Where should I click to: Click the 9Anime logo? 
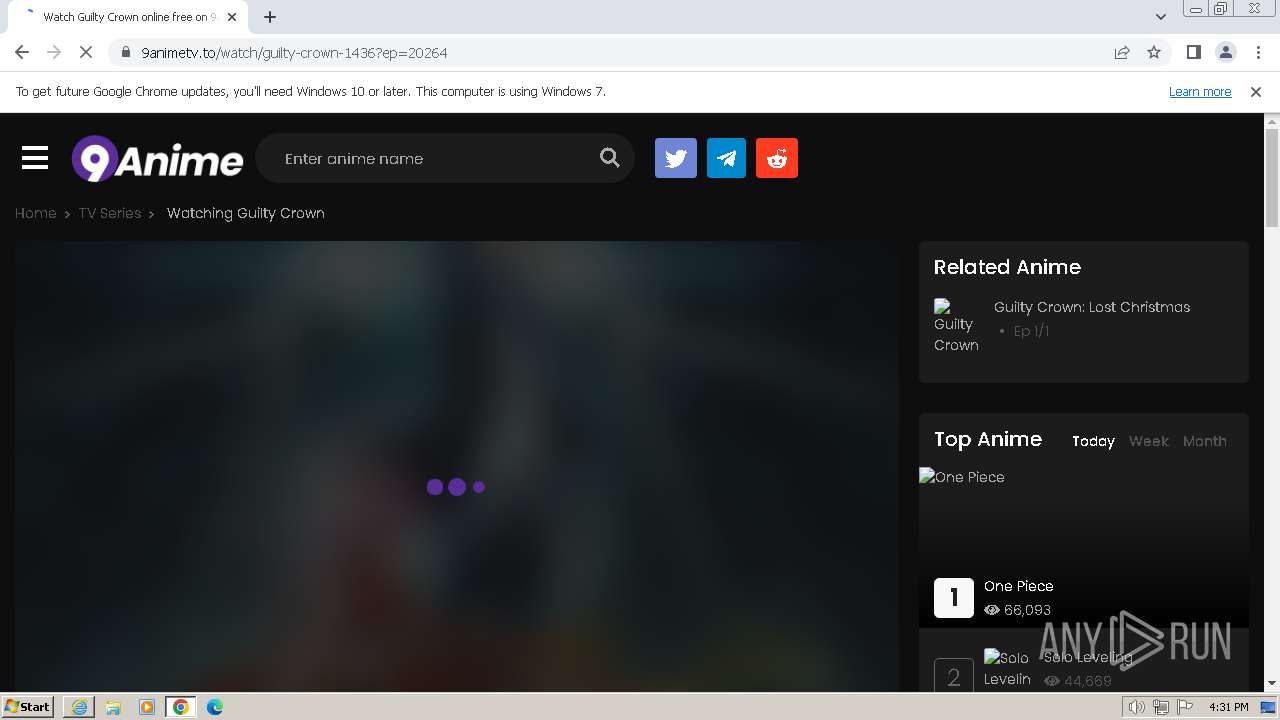point(157,159)
